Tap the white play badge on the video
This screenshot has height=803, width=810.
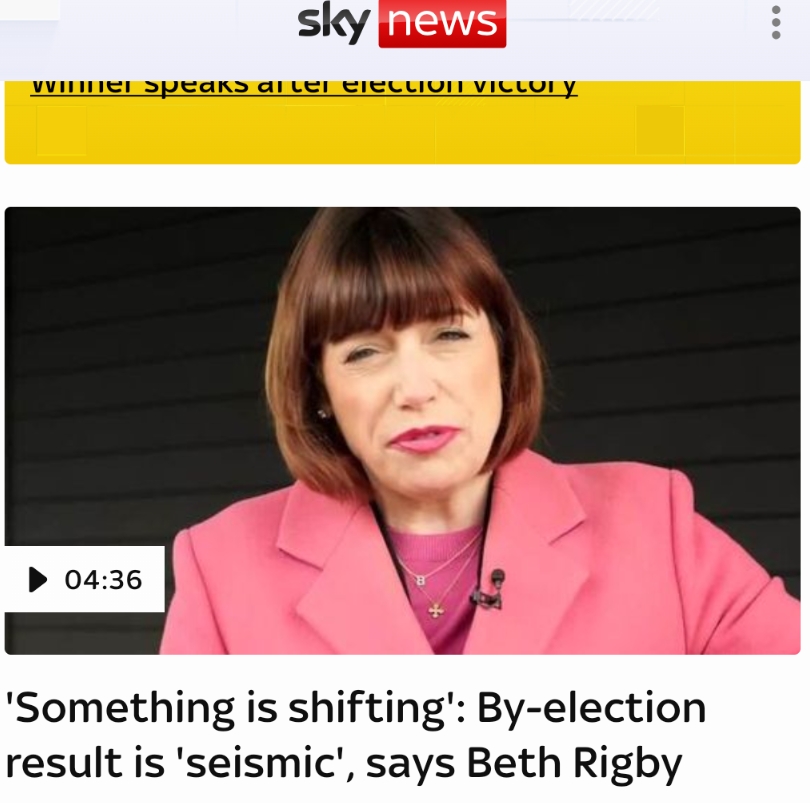tap(85, 579)
